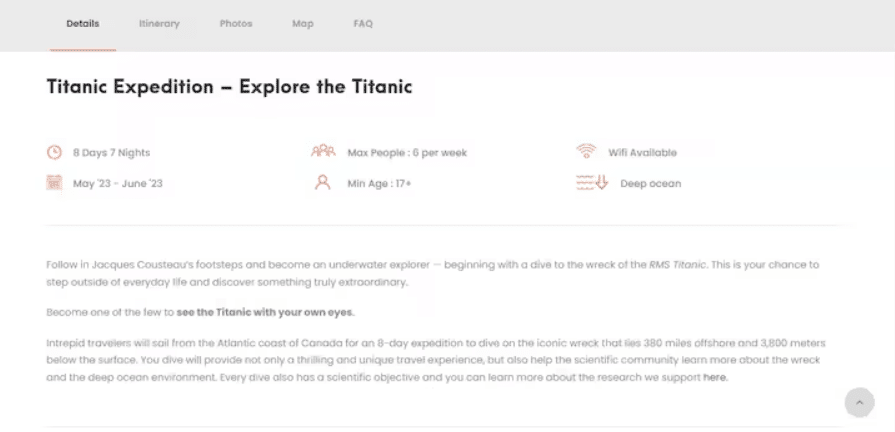Open the FAQ tab
This screenshot has height=432, width=895.
click(x=363, y=23)
